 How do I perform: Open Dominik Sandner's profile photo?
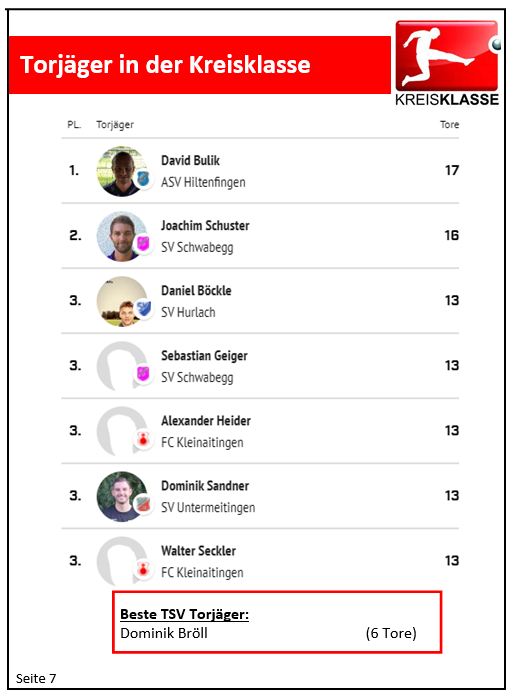(x=122, y=496)
